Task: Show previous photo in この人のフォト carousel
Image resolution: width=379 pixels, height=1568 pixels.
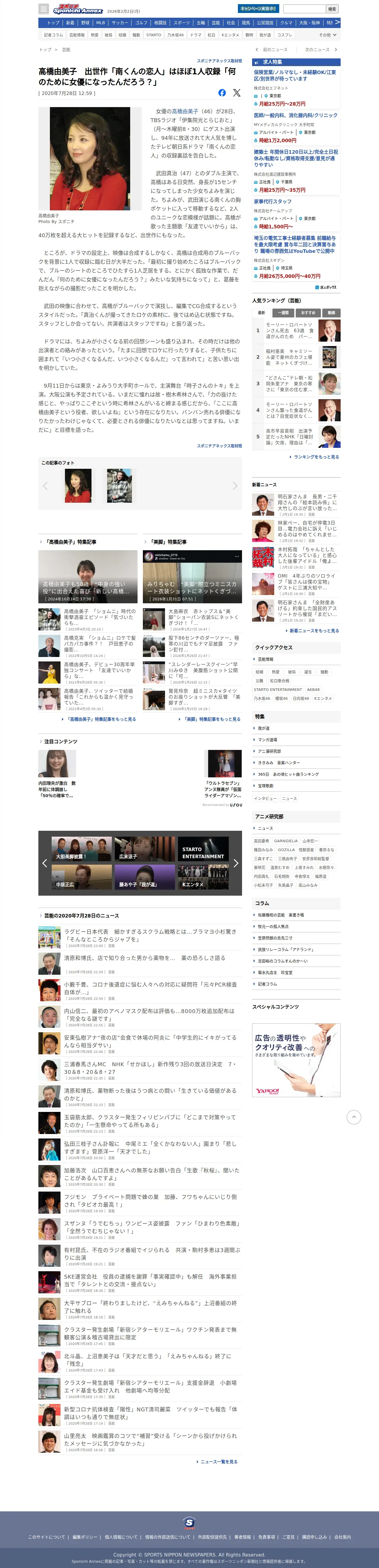Action: pos(45,486)
